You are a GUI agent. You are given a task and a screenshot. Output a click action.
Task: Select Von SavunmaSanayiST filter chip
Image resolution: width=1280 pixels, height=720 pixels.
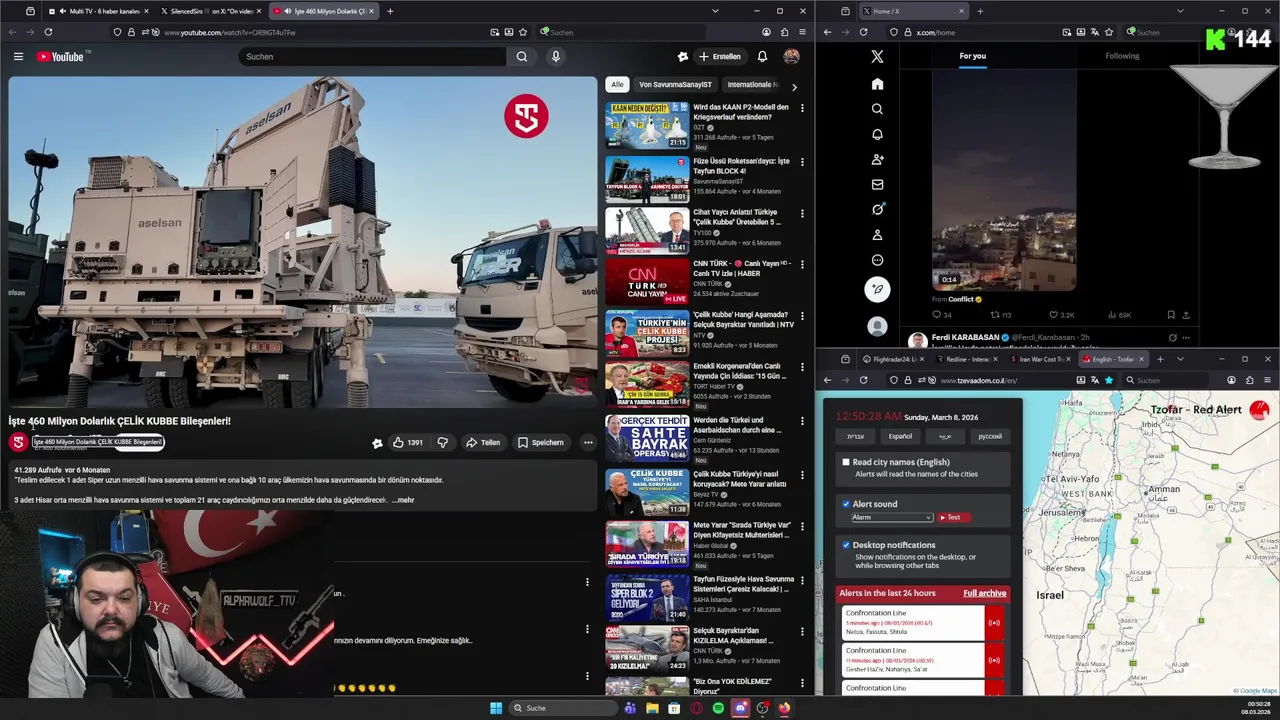675,85
